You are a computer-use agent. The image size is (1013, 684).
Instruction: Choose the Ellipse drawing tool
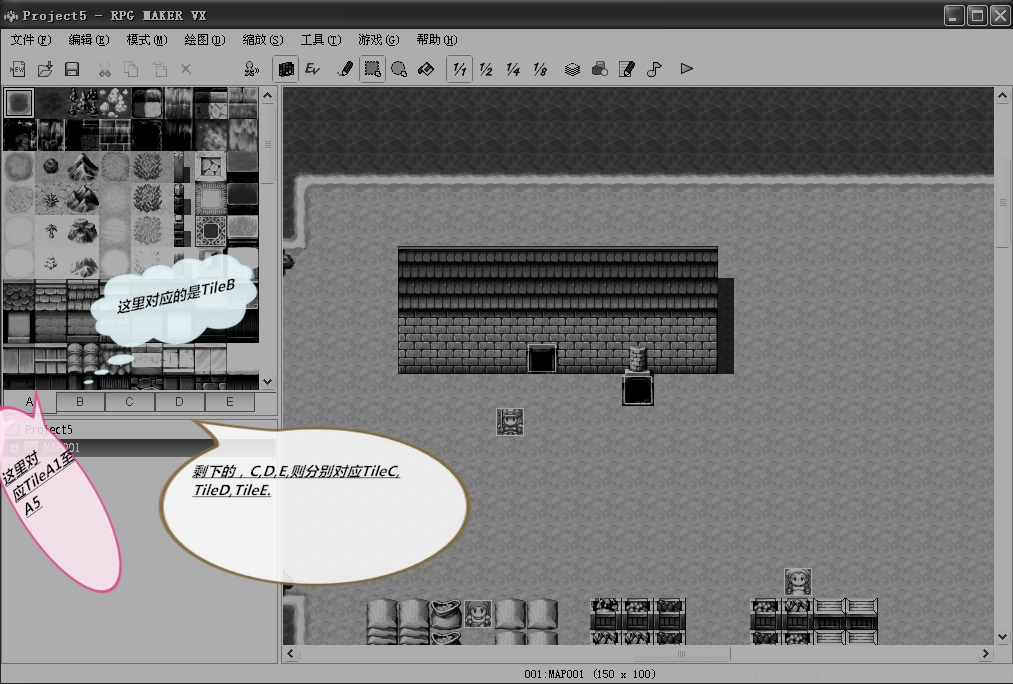click(399, 69)
